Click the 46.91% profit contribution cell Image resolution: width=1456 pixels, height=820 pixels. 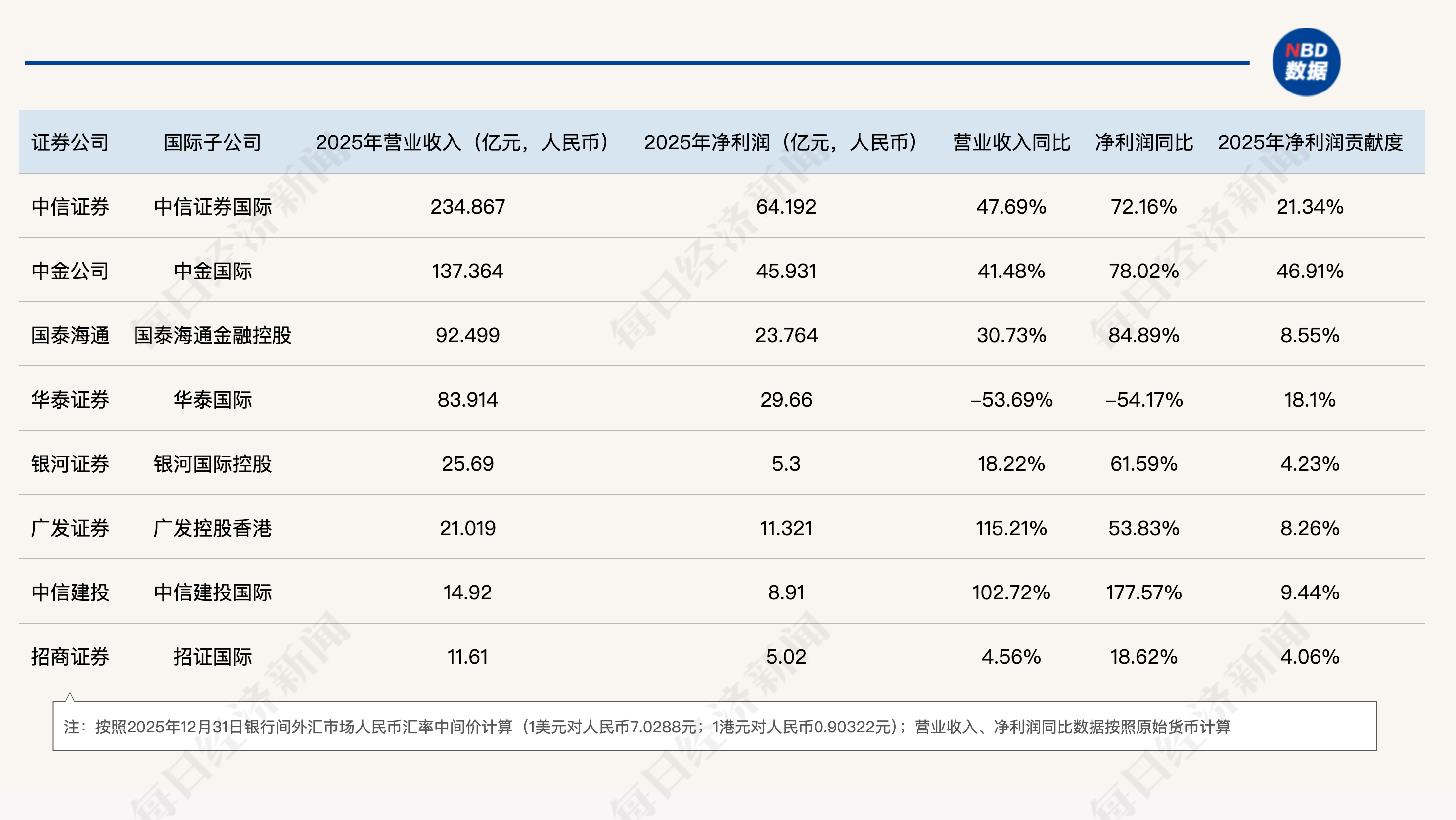pos(1310,271)
